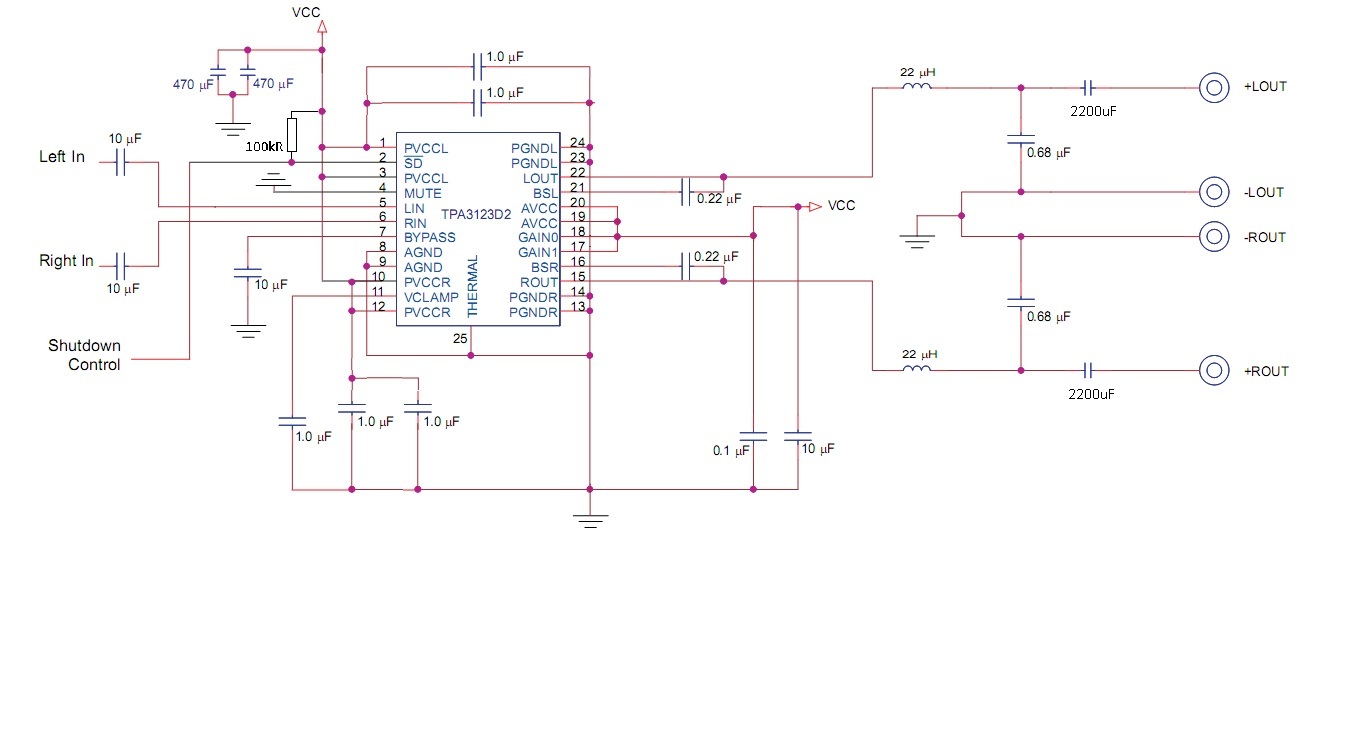
Task: Click the +ROUT output connector symbol
Action: pos(1214,371)
